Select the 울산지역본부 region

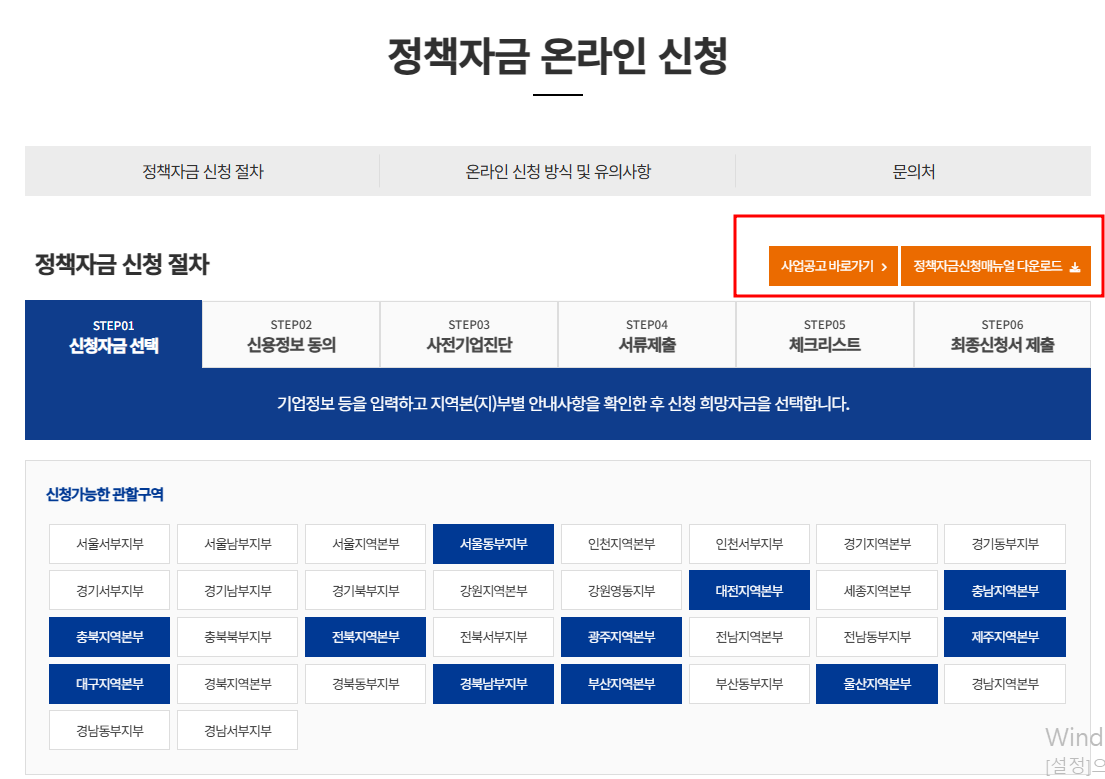[877, 684]
